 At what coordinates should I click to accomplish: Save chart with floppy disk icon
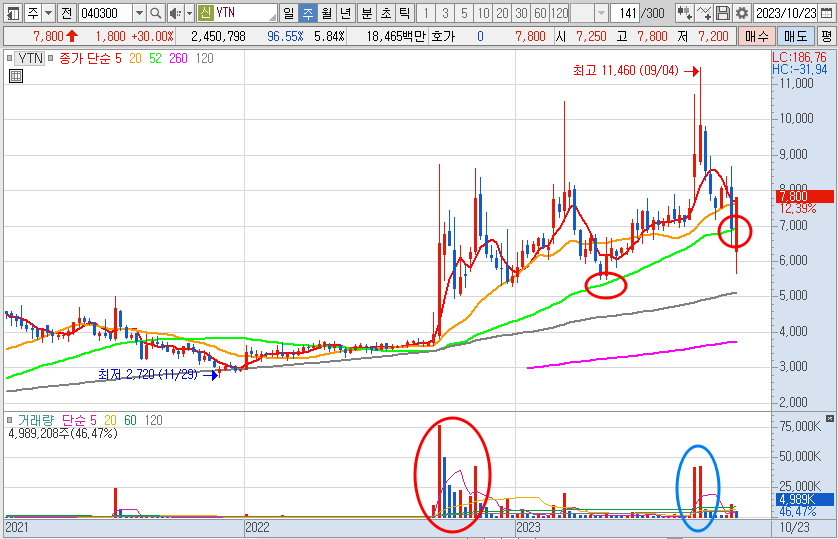coord(722,12)
